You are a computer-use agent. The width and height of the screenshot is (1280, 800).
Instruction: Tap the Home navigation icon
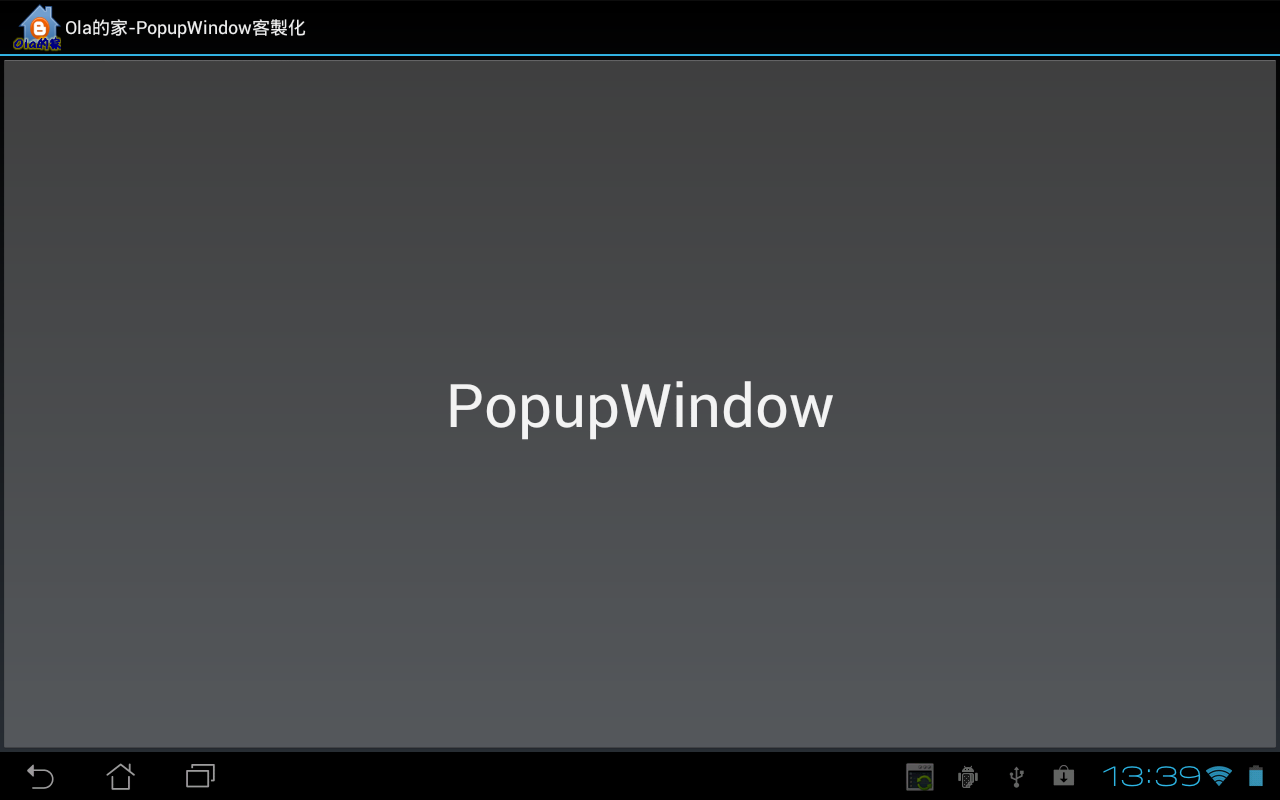pyautogui.click(x=120, y=776)
